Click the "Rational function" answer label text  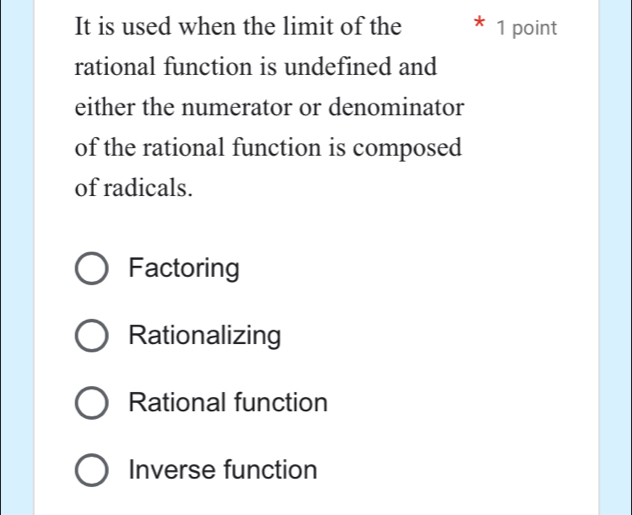pos(229,403)
